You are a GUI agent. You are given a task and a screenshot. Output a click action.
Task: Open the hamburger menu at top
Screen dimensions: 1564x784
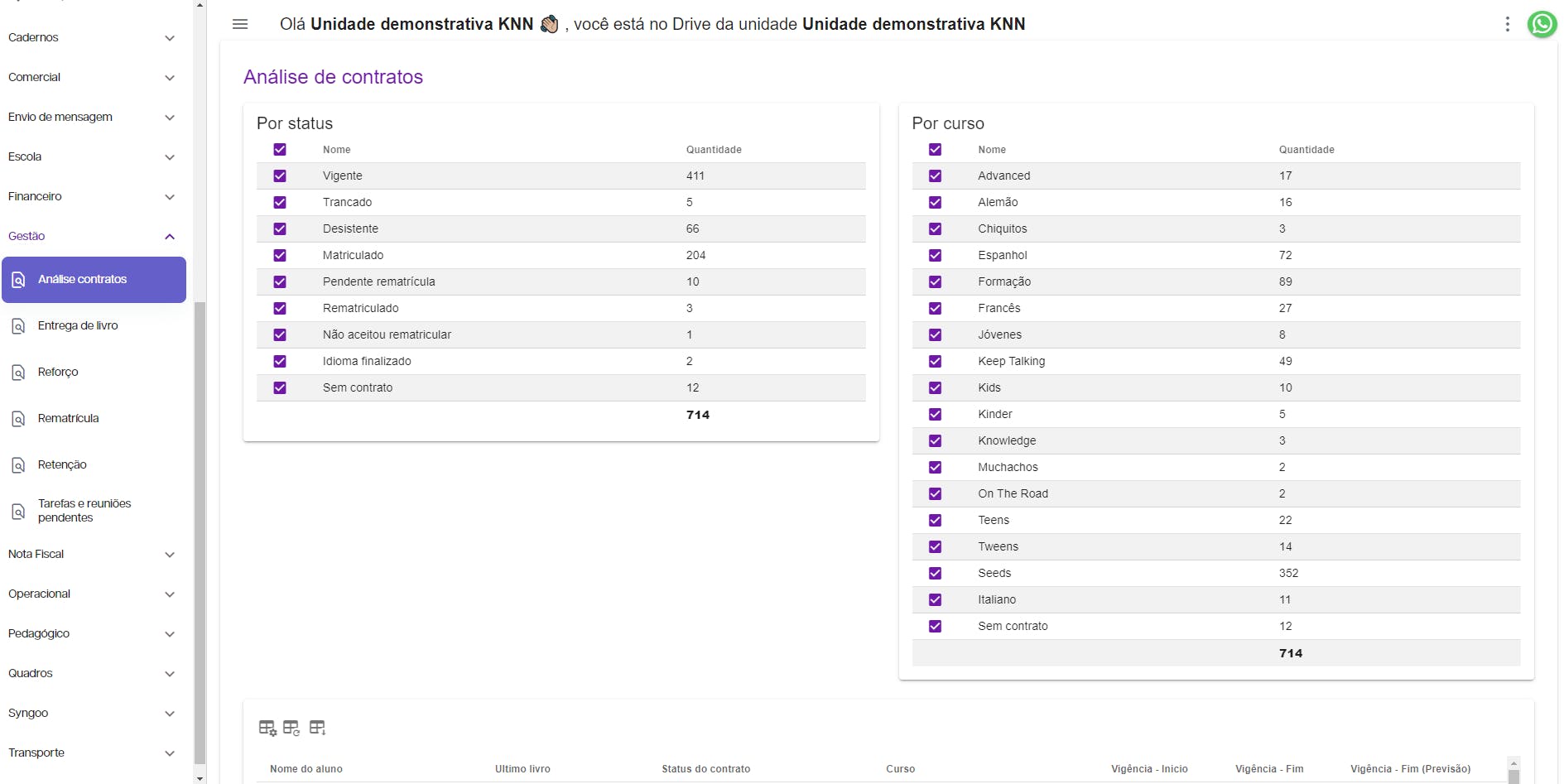[x=240, y=24]
